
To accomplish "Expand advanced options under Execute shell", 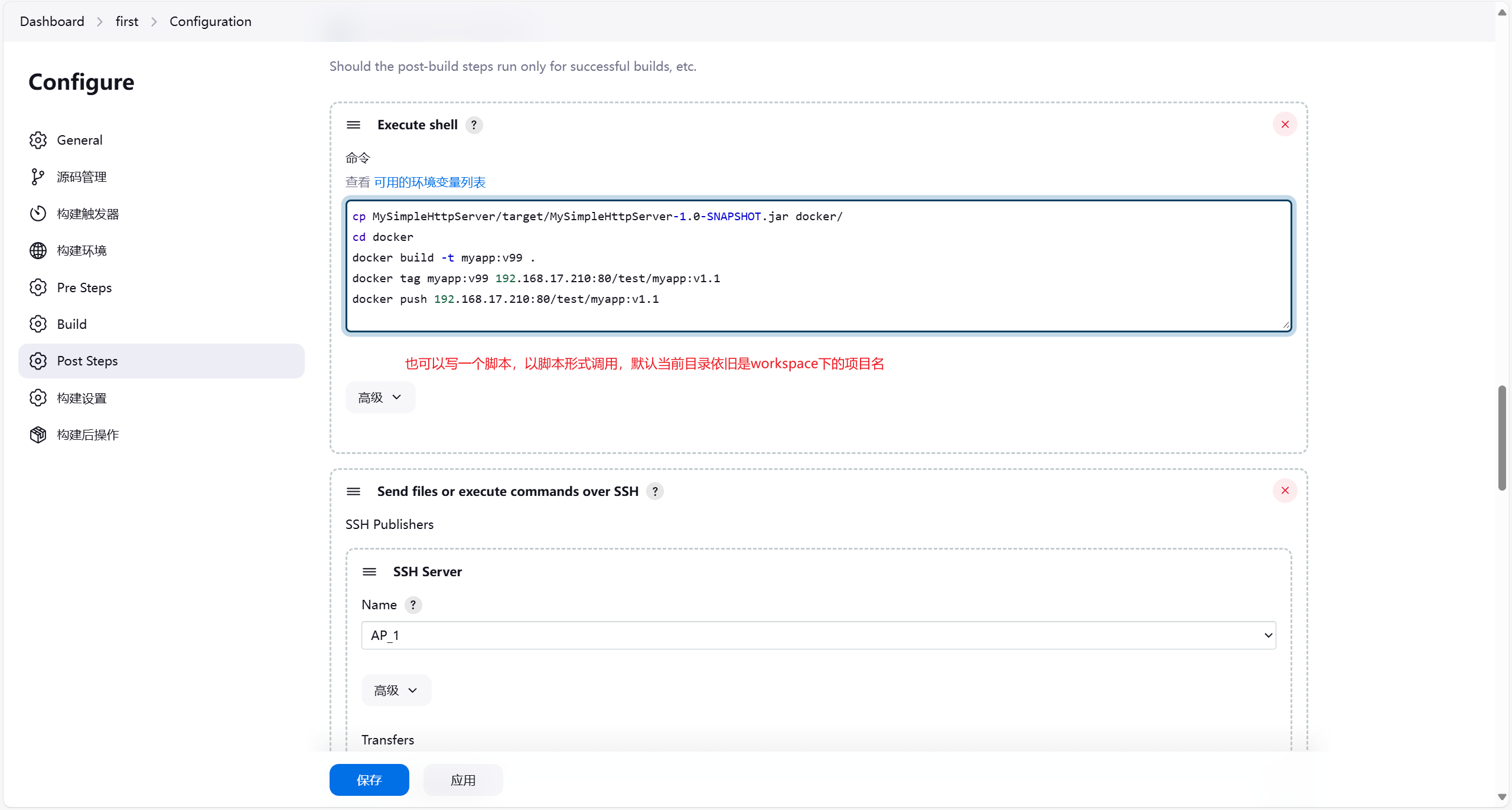I will tap(380, 397).
